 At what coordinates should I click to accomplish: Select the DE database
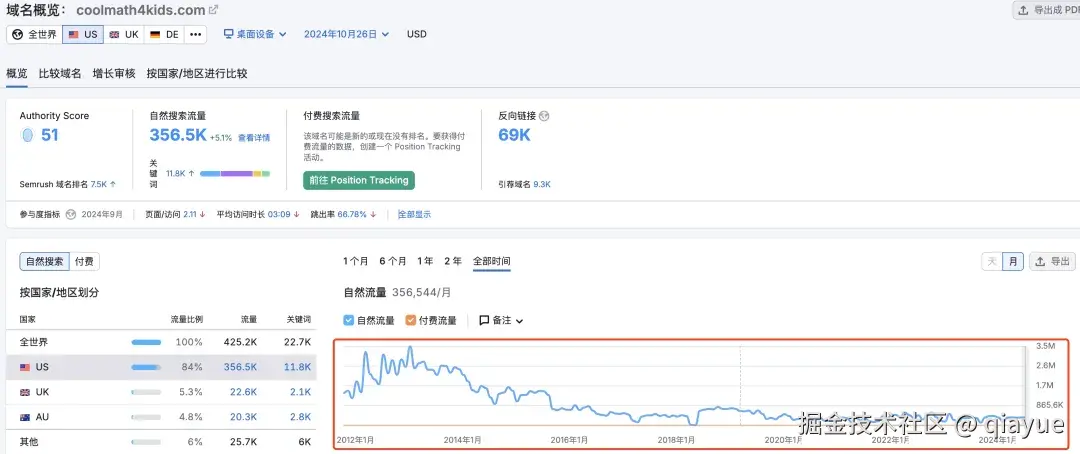pos(164,34)
